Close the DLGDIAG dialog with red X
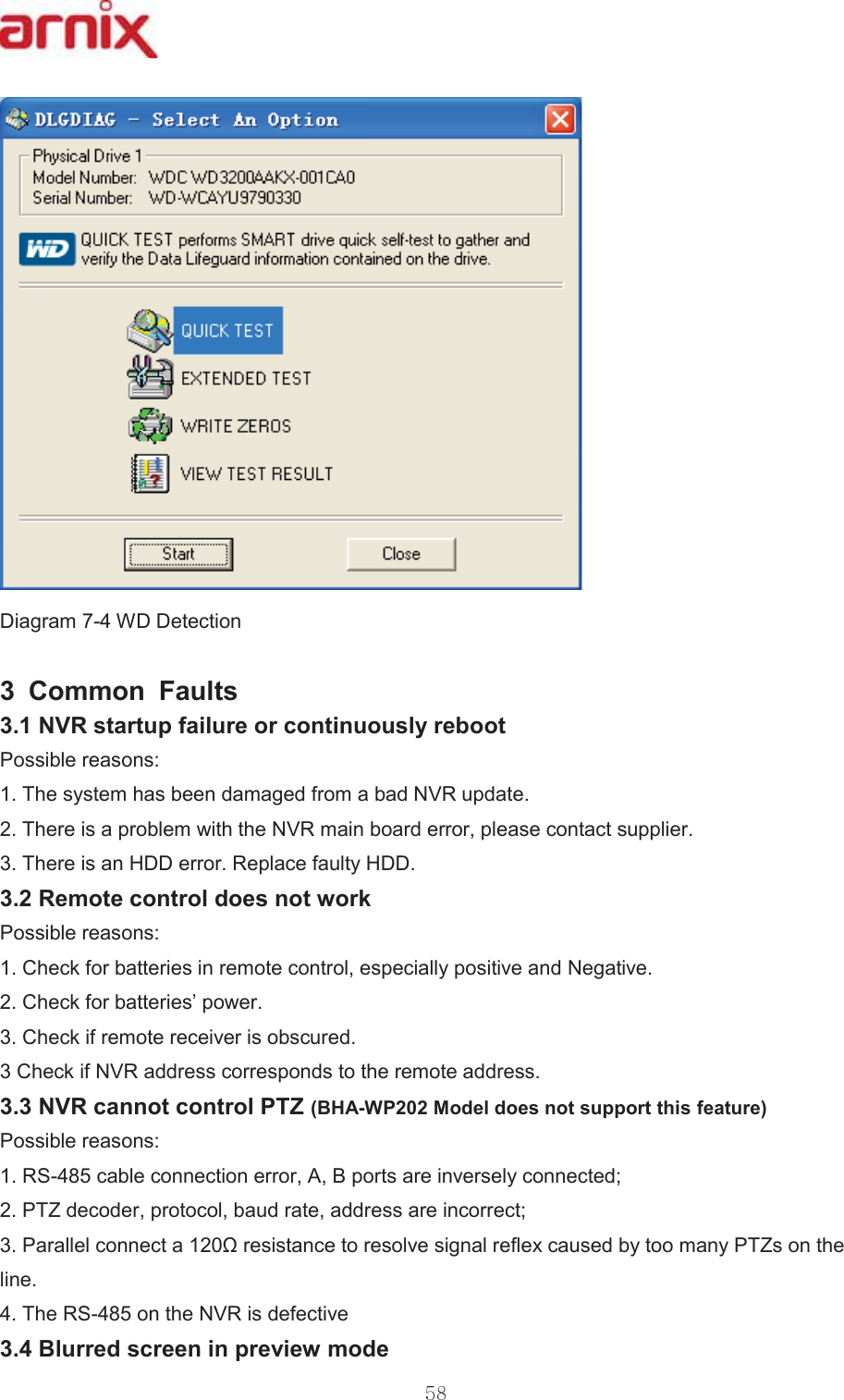 tap(560, 119)
